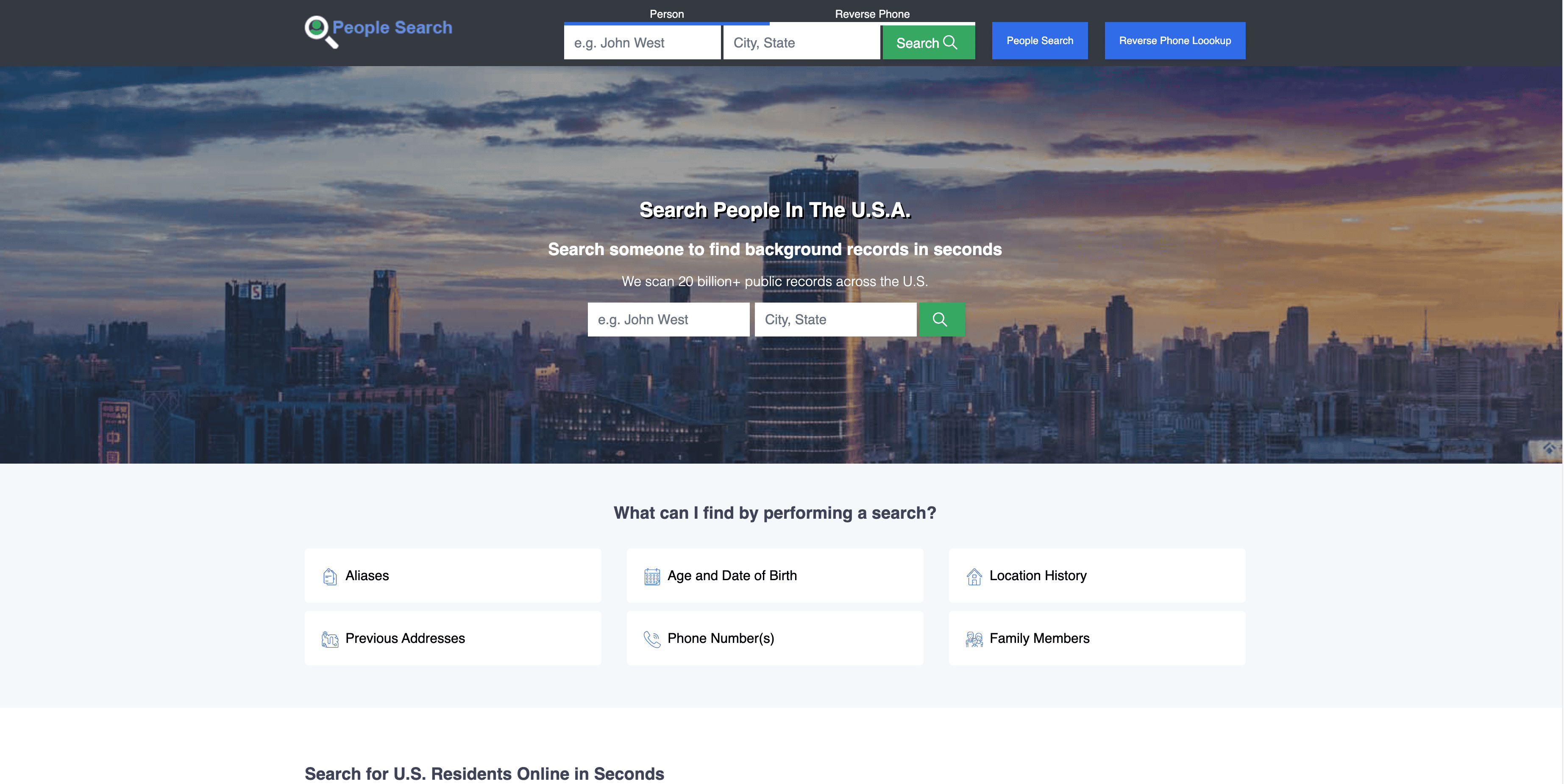Click the green magnifier button in hero search
The image size is (1564, 784).
[x=941, y=320]
